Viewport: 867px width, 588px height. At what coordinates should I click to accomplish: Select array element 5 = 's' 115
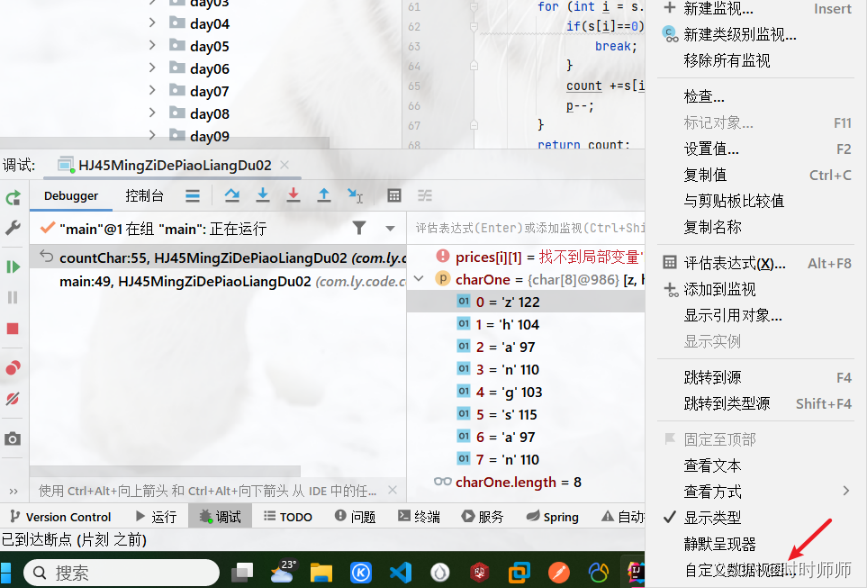click(526, 414)
